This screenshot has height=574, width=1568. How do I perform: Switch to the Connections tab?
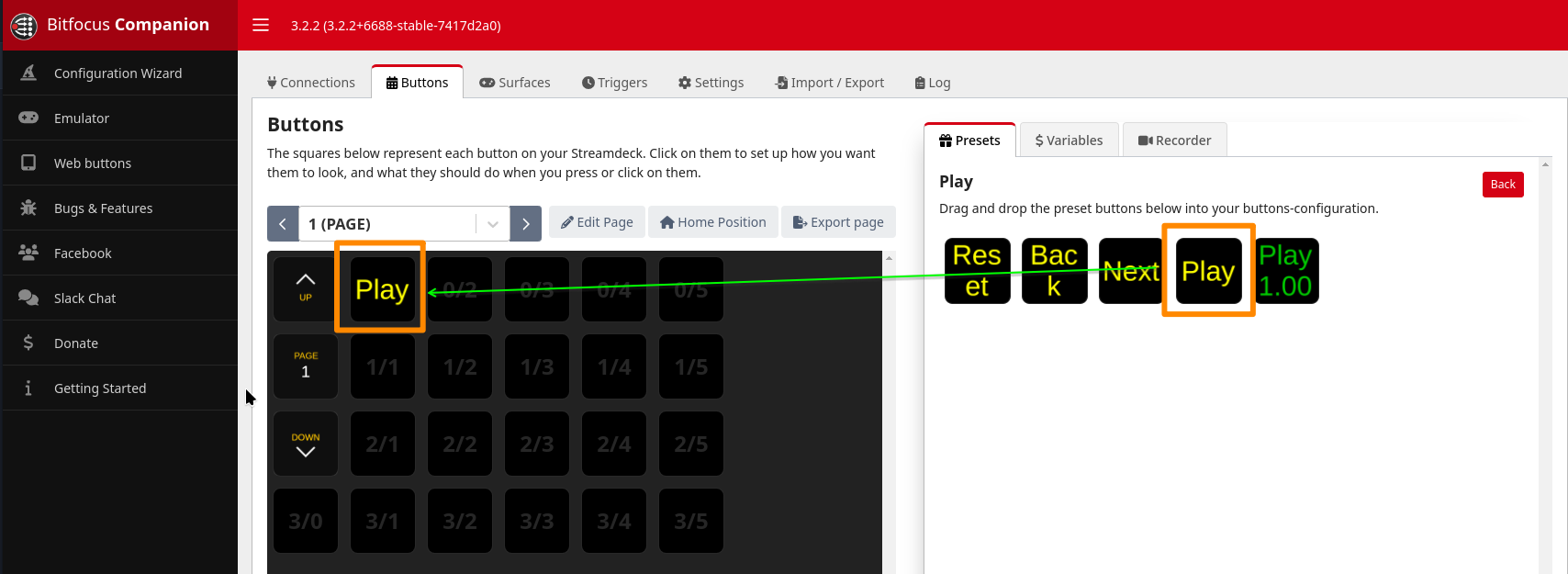(x=311, y=83)
